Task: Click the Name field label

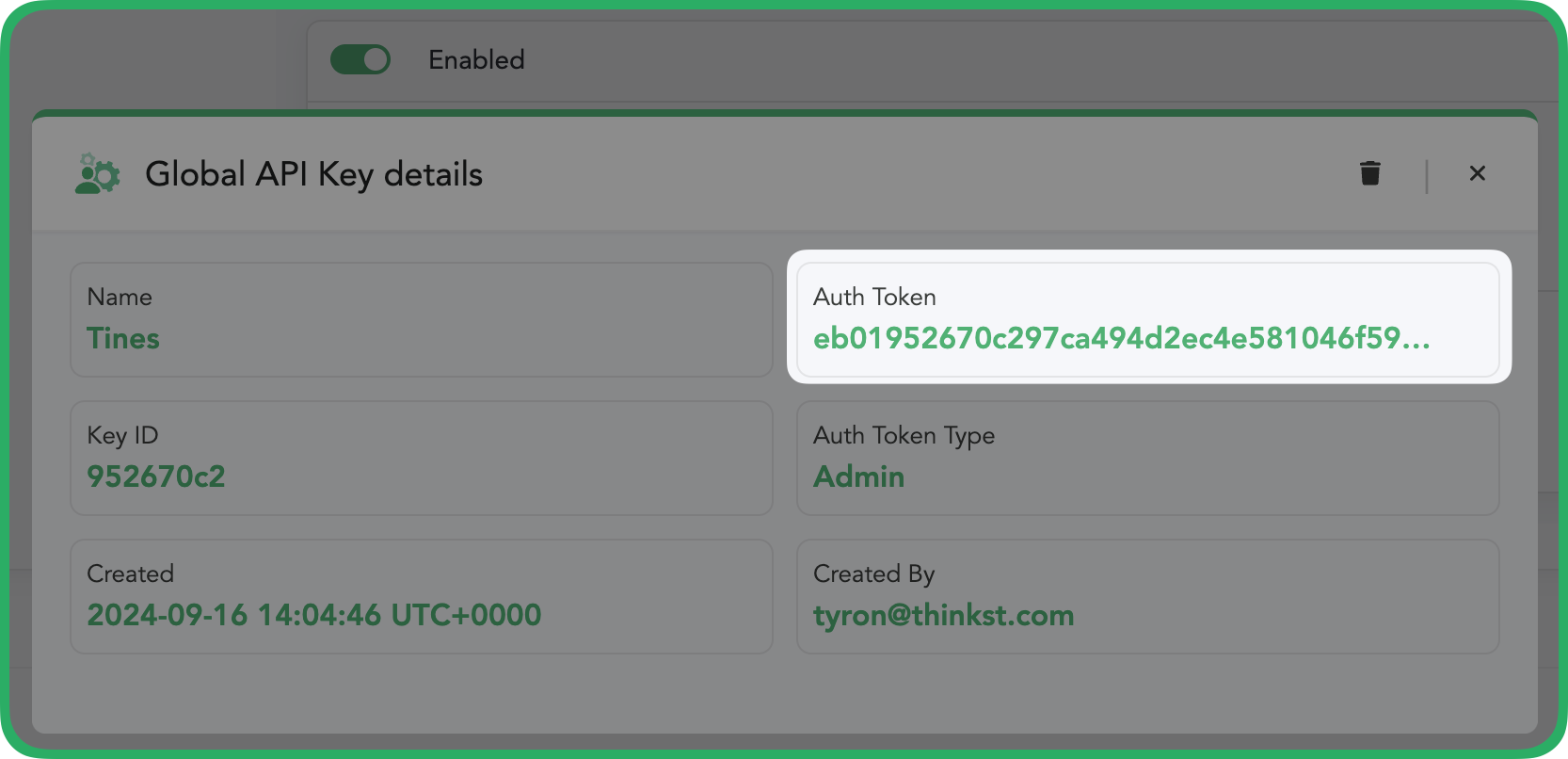Action: point(120,298)
